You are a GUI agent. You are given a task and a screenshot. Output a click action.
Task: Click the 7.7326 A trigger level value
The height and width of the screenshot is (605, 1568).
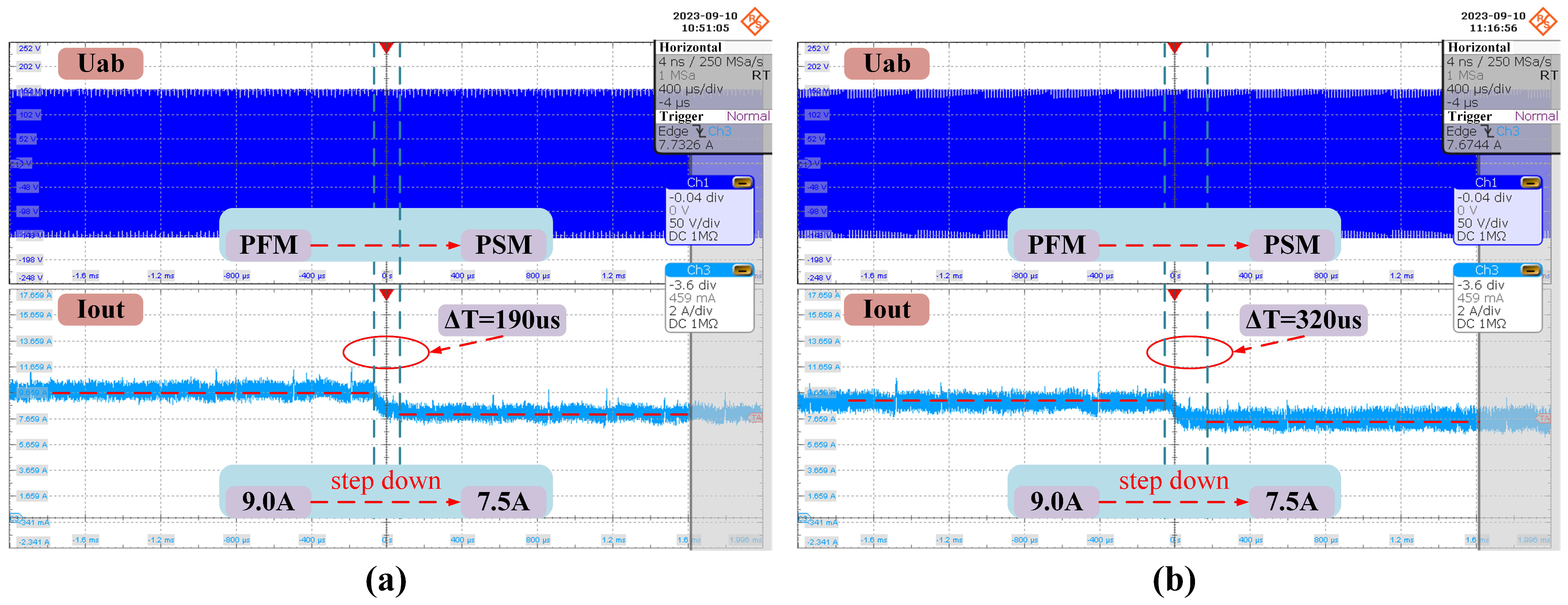pyautogui.click(x=685, y=145)
